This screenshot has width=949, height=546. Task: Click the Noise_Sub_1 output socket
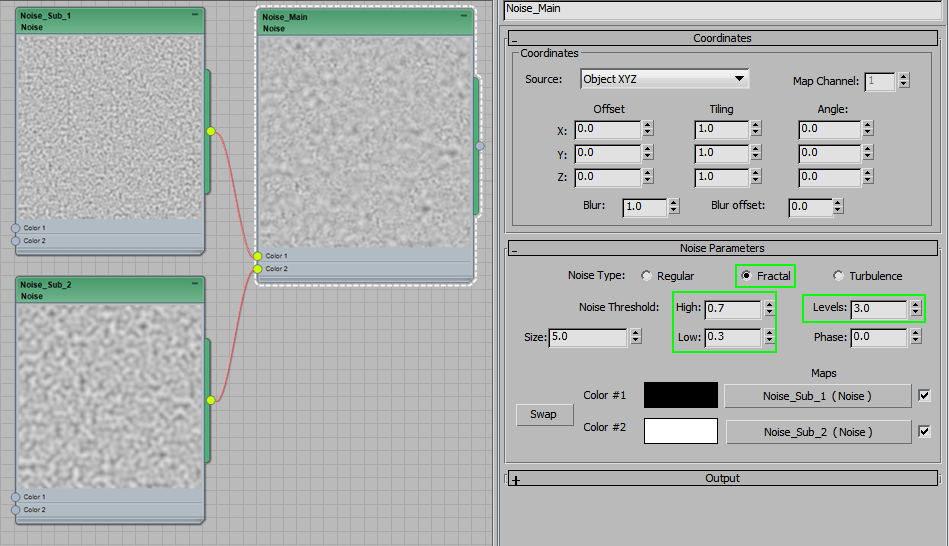click(211, 131)
